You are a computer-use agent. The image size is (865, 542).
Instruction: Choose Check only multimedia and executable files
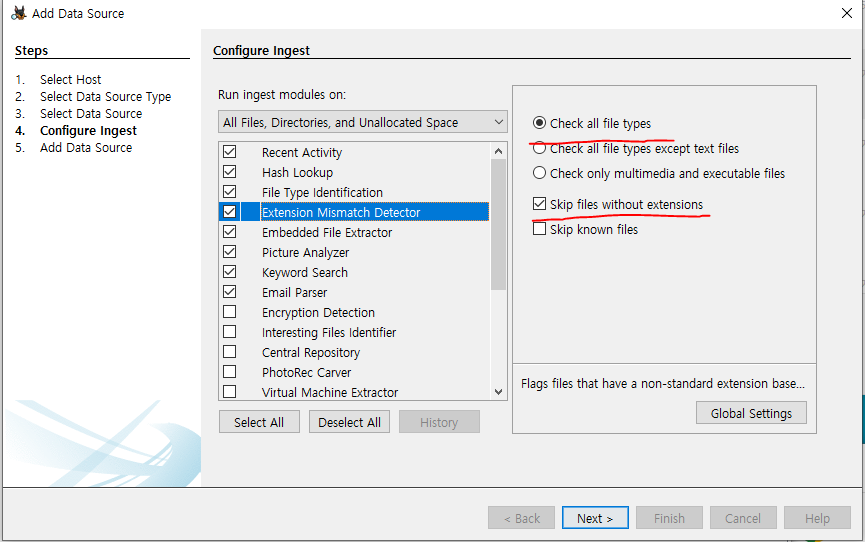pos(540,173)
